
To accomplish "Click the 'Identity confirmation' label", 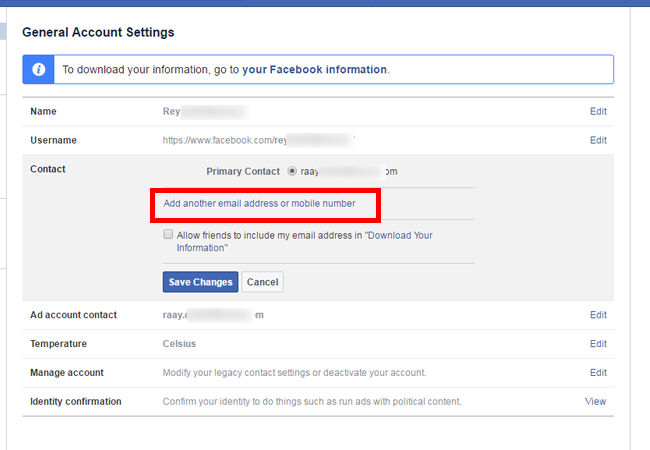I will coord(76,401).
